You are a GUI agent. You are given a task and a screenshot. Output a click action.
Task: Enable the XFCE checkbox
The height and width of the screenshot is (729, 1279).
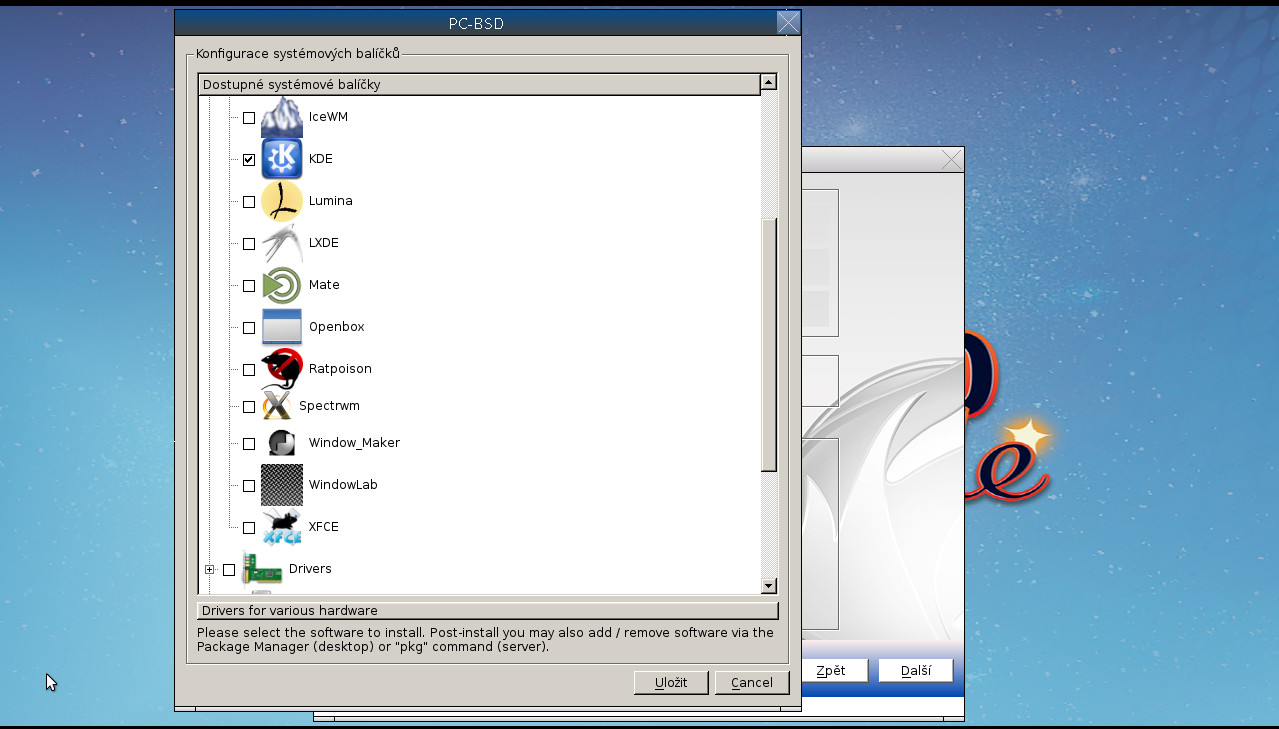tap(248, 527)
